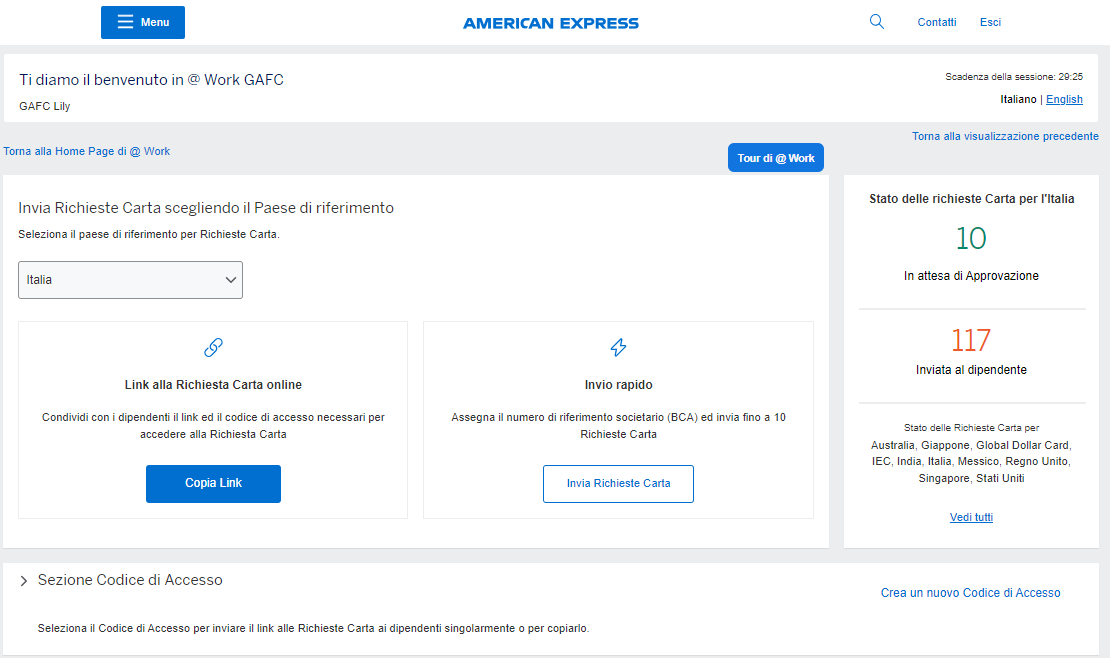This screenshot has height=658, width=1110.
Task: Open the Italia country dropdown
Action: (130, 280)
